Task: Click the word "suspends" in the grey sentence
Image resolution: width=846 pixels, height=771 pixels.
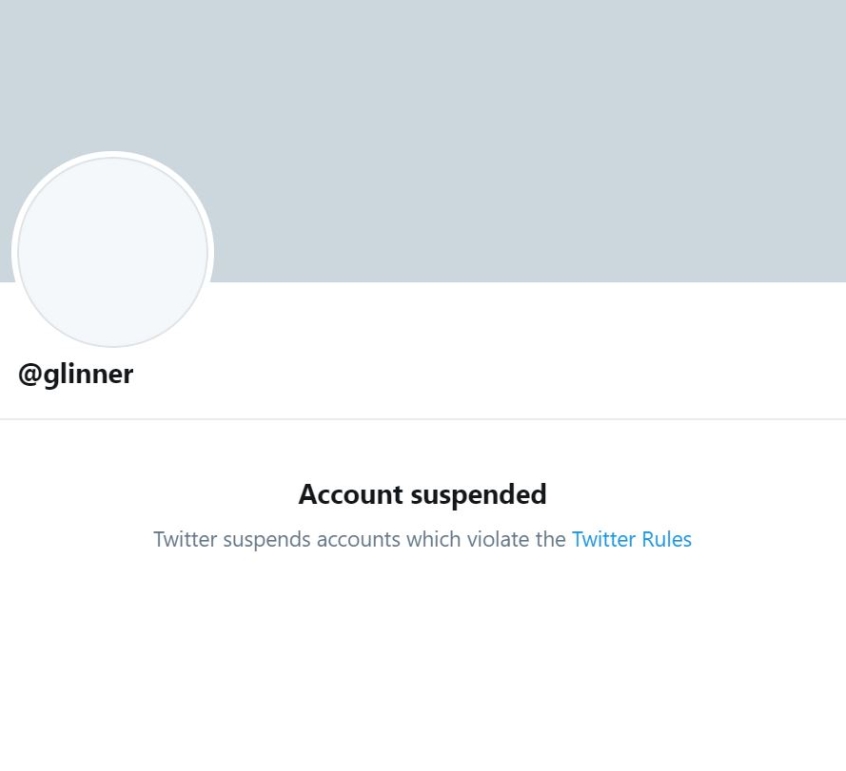Action: 267,540
